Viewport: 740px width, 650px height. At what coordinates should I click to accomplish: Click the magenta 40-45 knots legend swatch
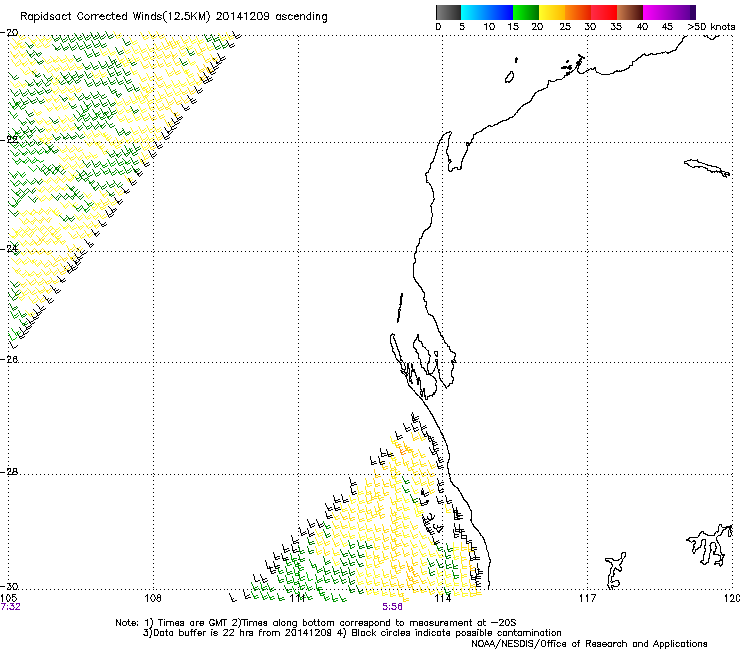656,12
